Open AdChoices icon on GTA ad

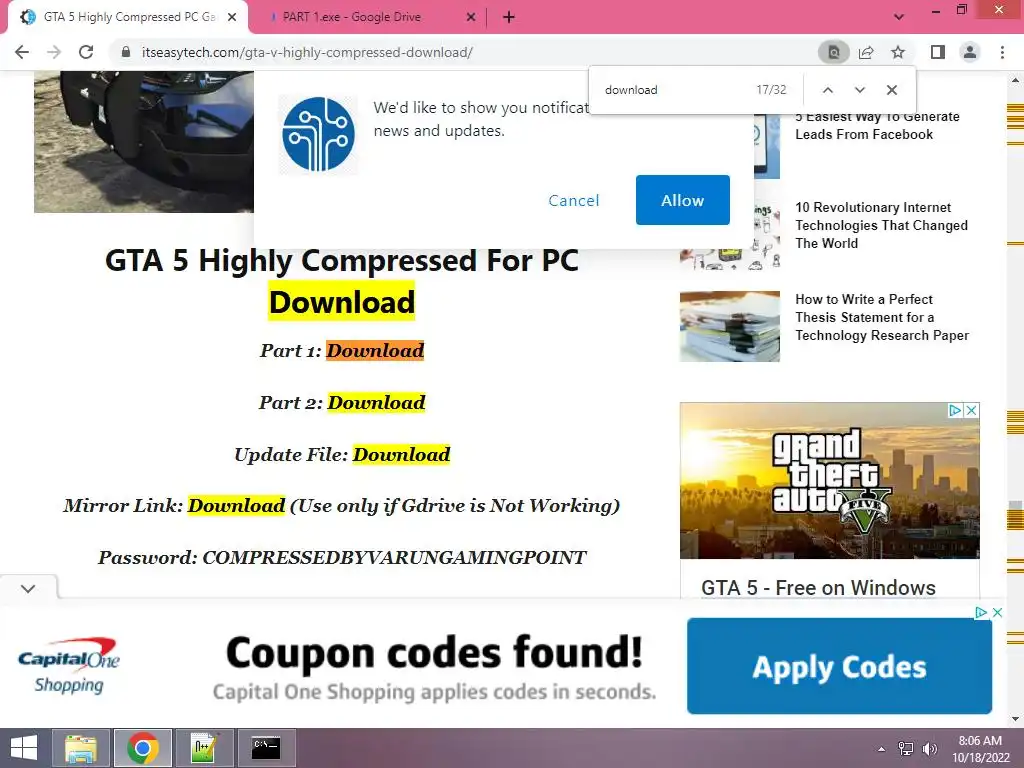coord(954,410)
